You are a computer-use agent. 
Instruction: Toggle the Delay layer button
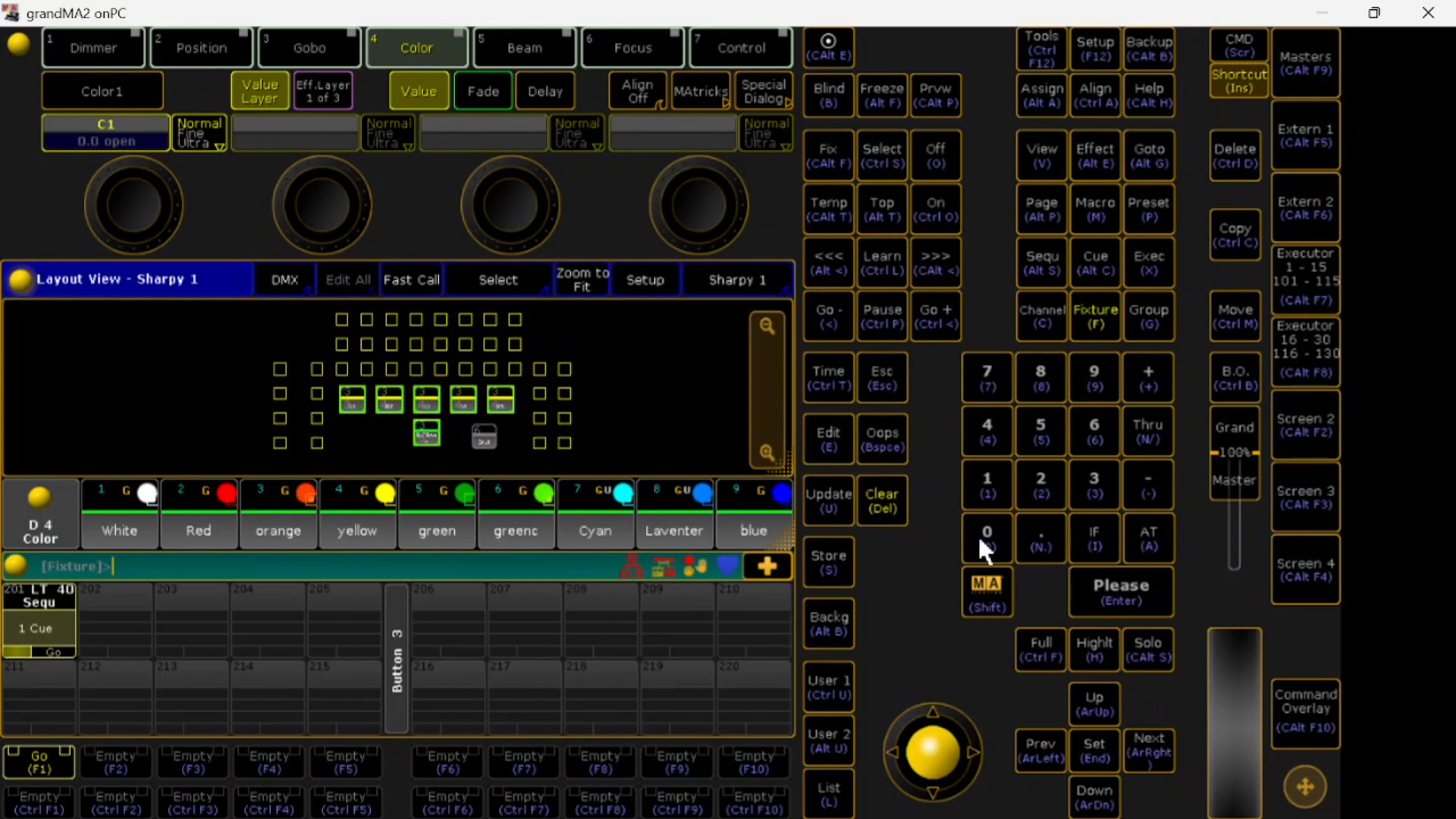pos(545,91)
